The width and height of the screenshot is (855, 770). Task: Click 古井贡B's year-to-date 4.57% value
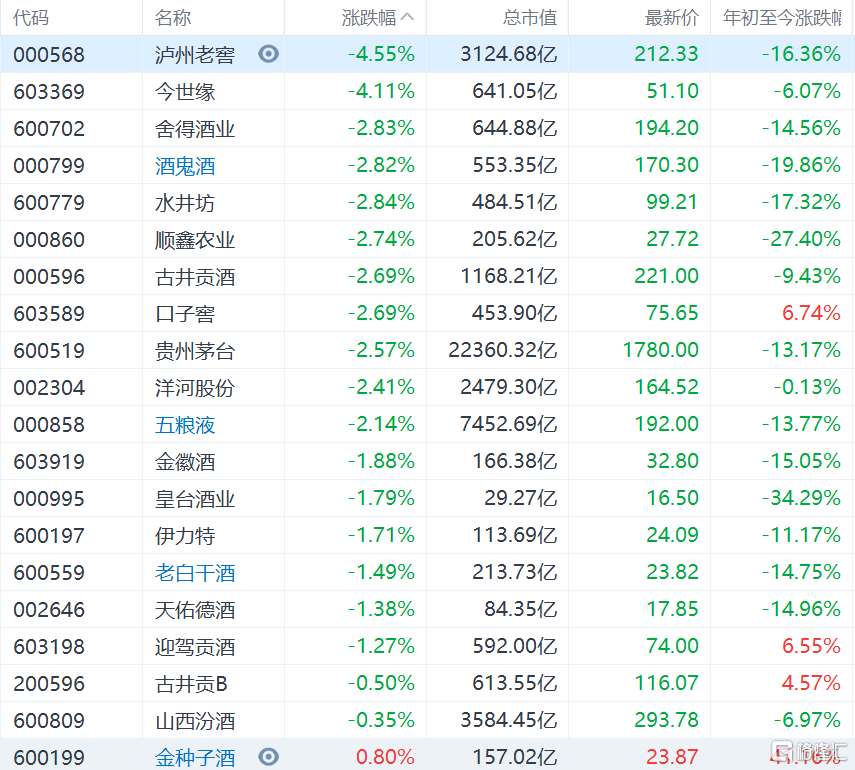point(811,683)
